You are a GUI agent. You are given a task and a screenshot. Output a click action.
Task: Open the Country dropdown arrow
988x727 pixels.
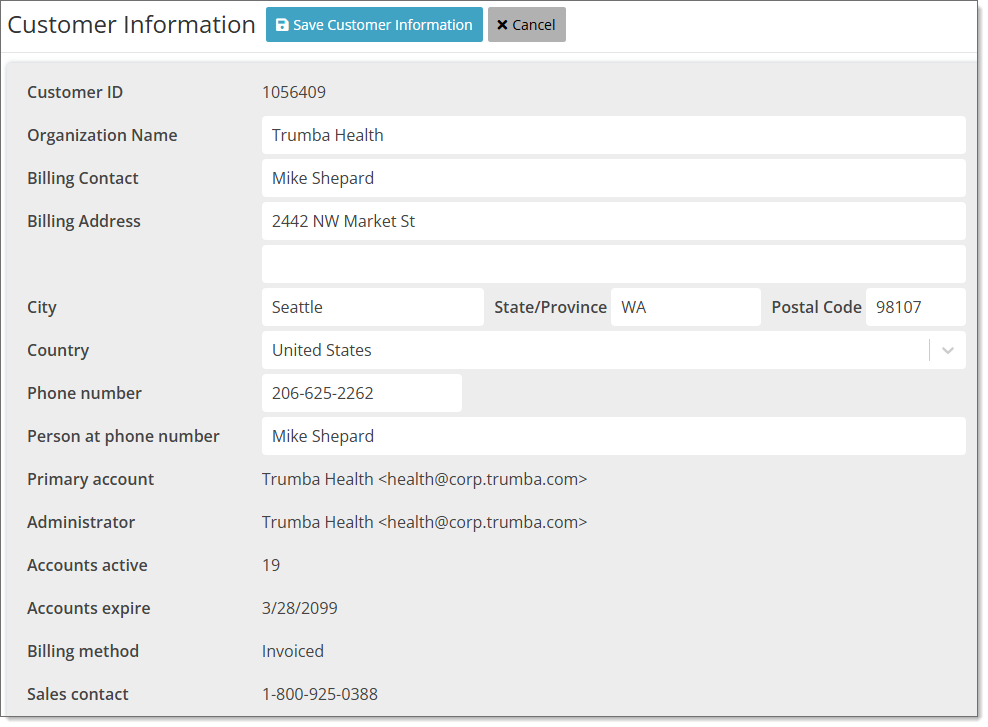point(947,350)
